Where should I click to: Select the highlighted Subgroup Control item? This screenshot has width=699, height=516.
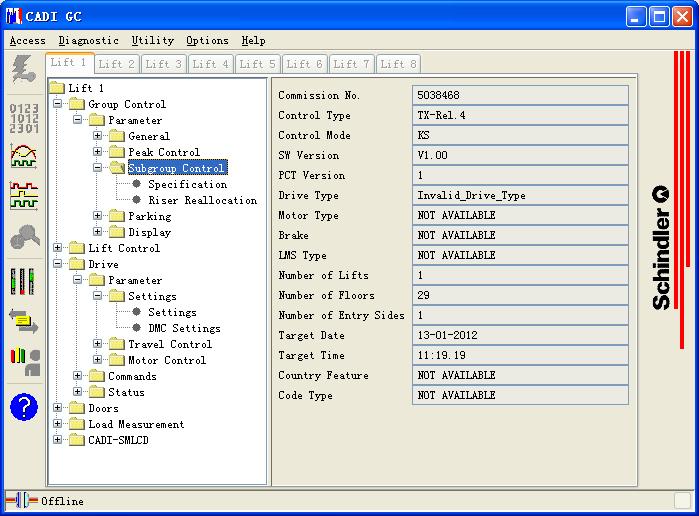(177, 168)
